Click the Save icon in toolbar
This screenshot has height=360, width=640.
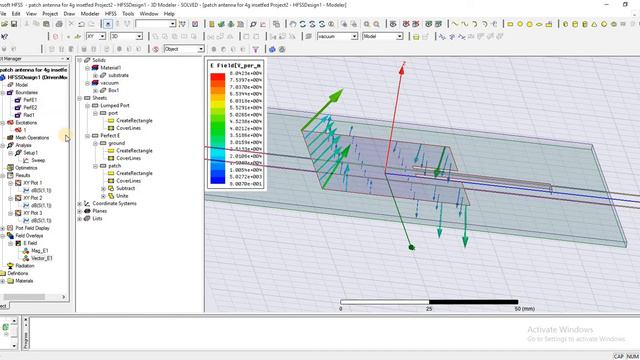(x=14, y=24)
